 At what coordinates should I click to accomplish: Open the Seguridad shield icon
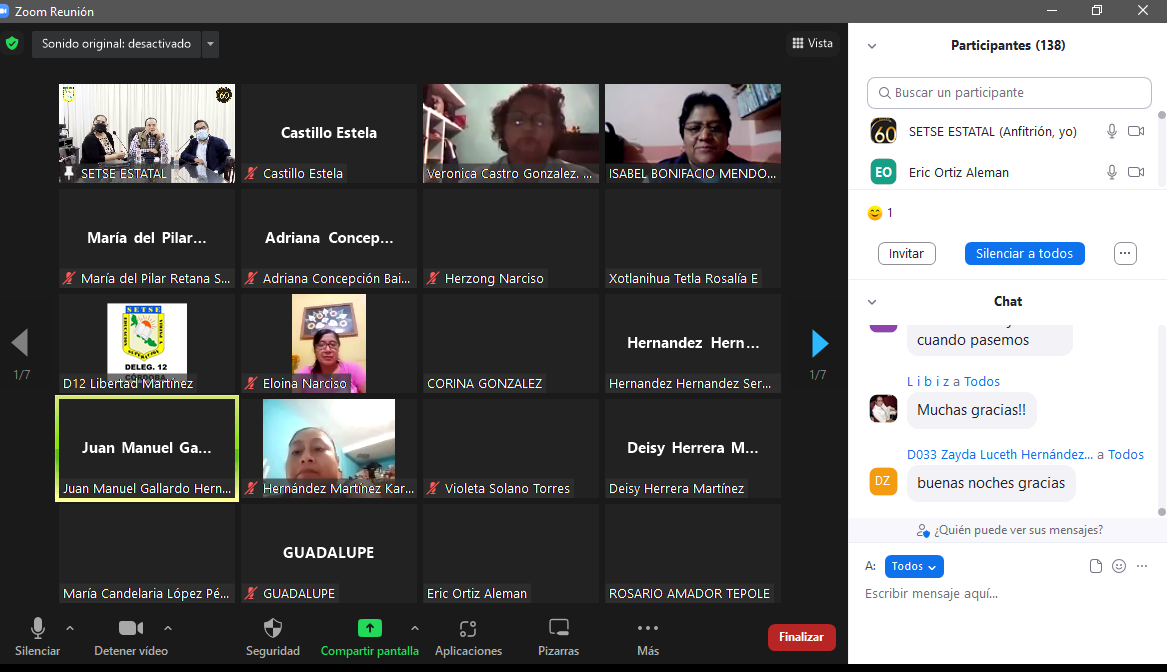(273, 628)
